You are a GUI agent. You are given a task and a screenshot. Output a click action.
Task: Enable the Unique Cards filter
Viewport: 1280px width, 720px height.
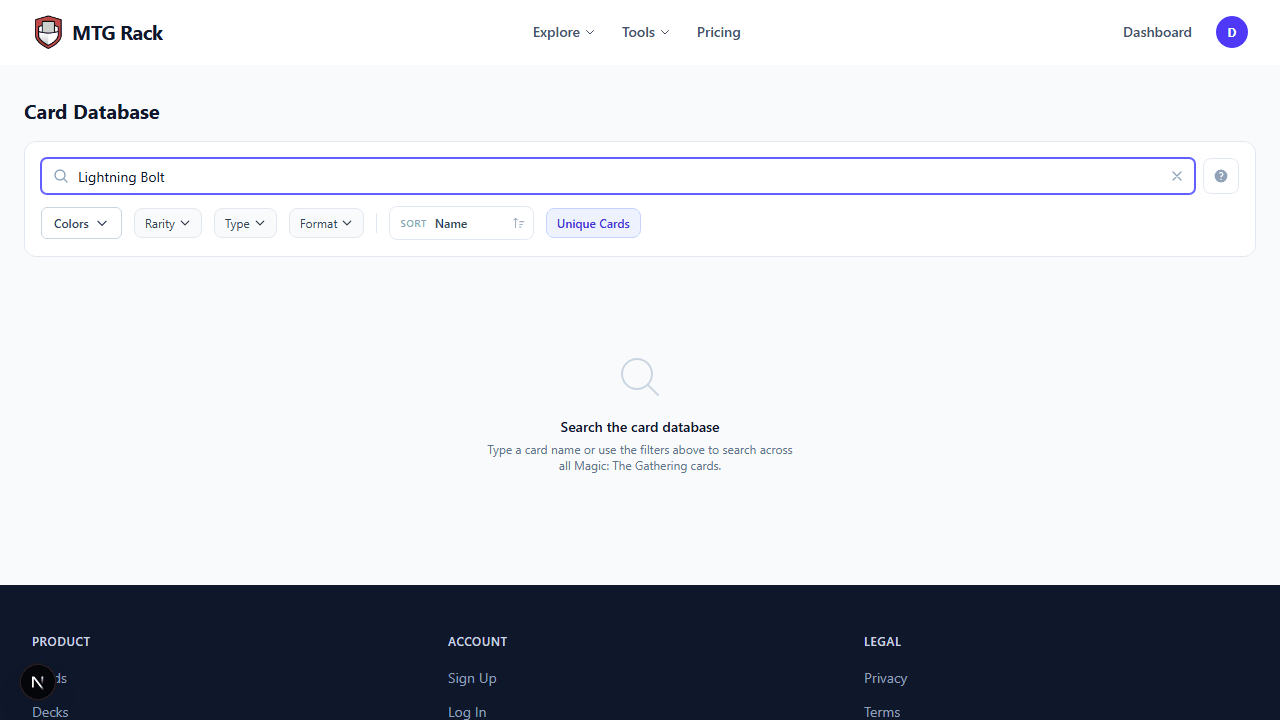[x=593, y=223]
